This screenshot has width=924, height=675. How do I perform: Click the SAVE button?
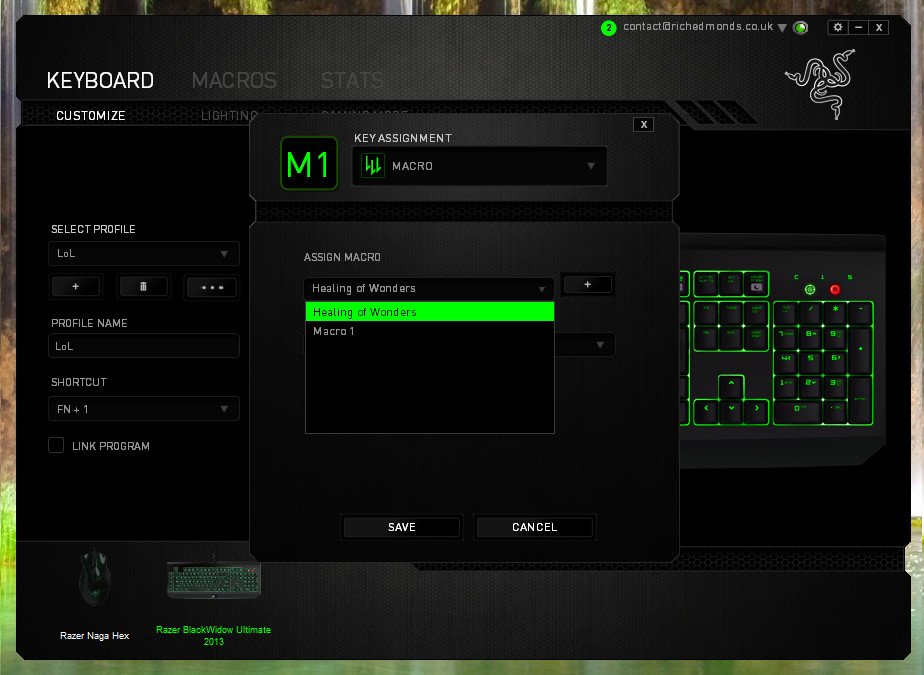click(x=401, y=527)
